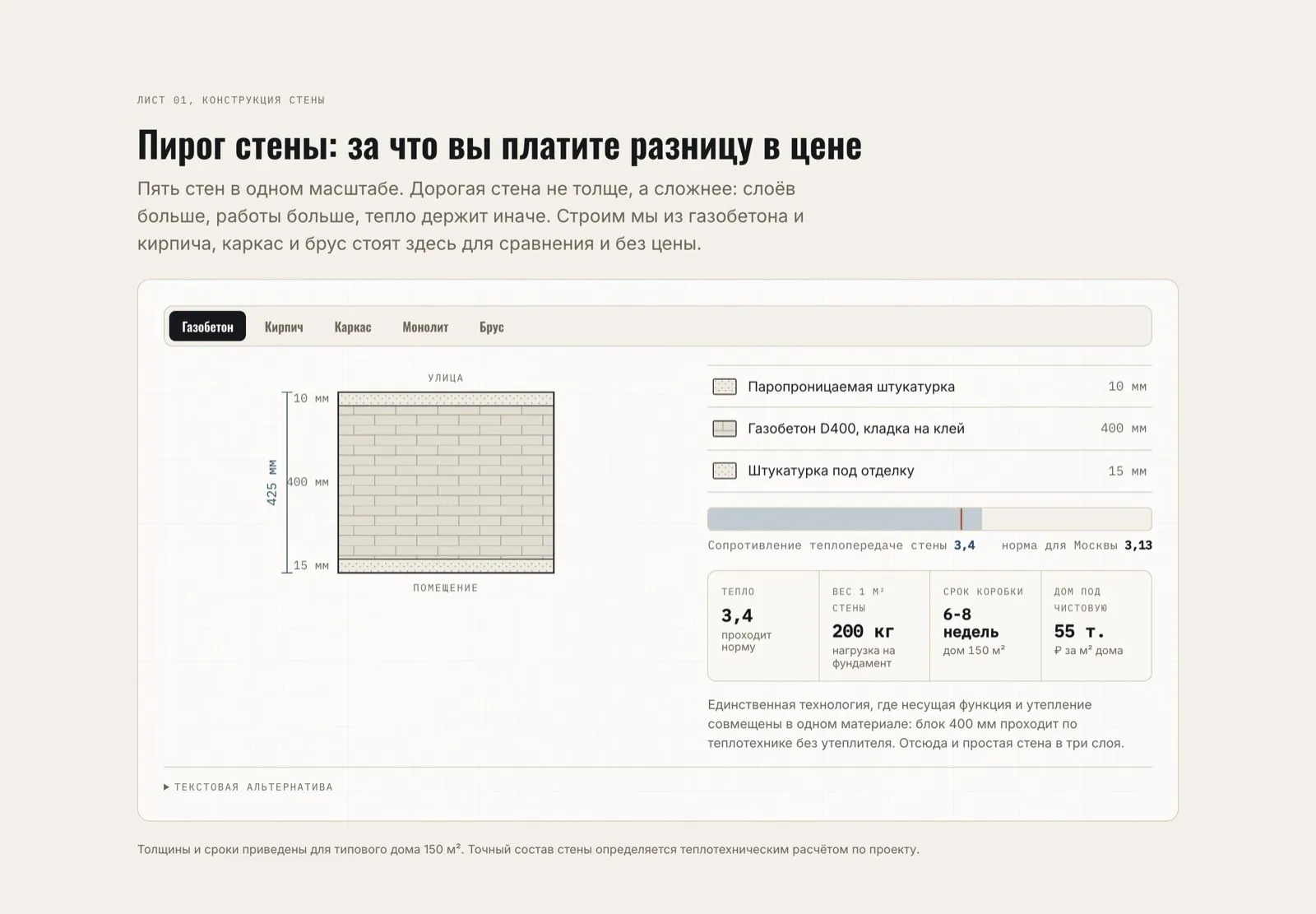This screenshot has width=1316, height=914.
Task: Click the Паропроницаемая штукатурка layer name
Action: point(851,387)
